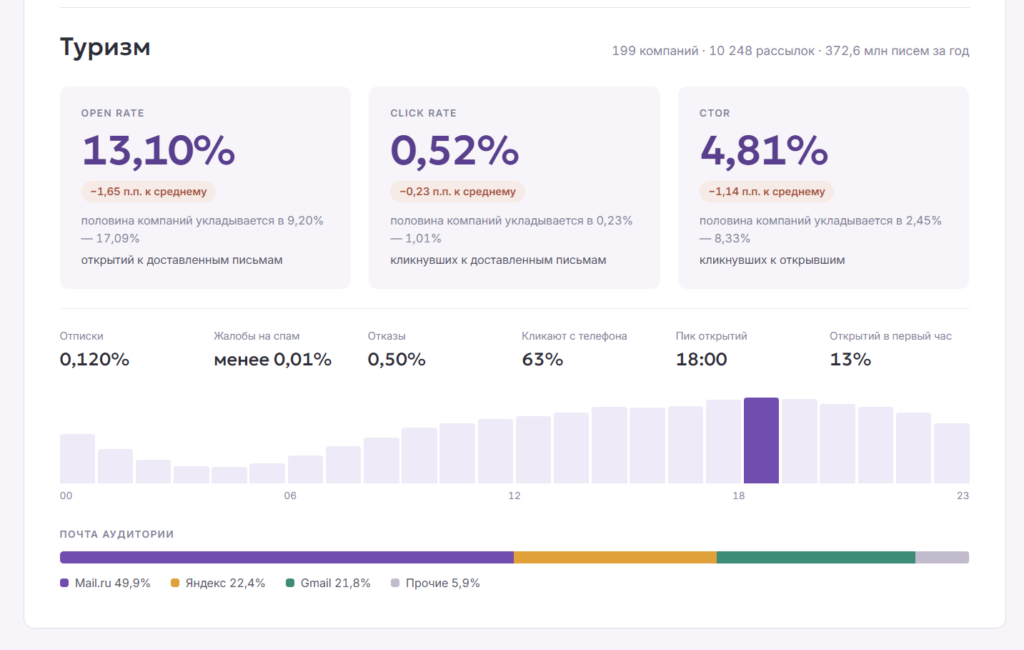
Task: Click the ПОЧТА АУДИТОРИИ heading
Action: tap(117, 534)
